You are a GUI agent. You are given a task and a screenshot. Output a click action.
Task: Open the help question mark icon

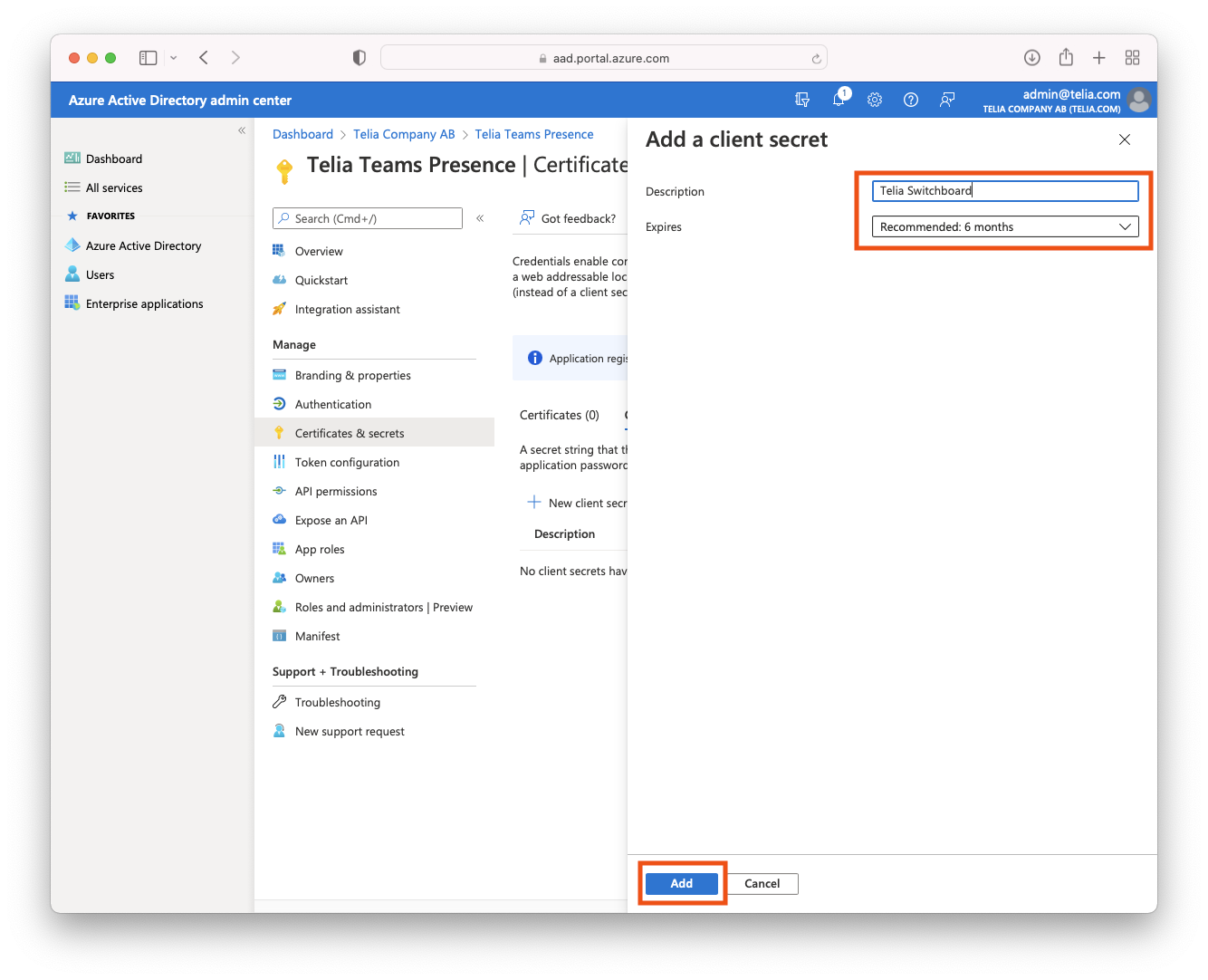coord(911,100)
